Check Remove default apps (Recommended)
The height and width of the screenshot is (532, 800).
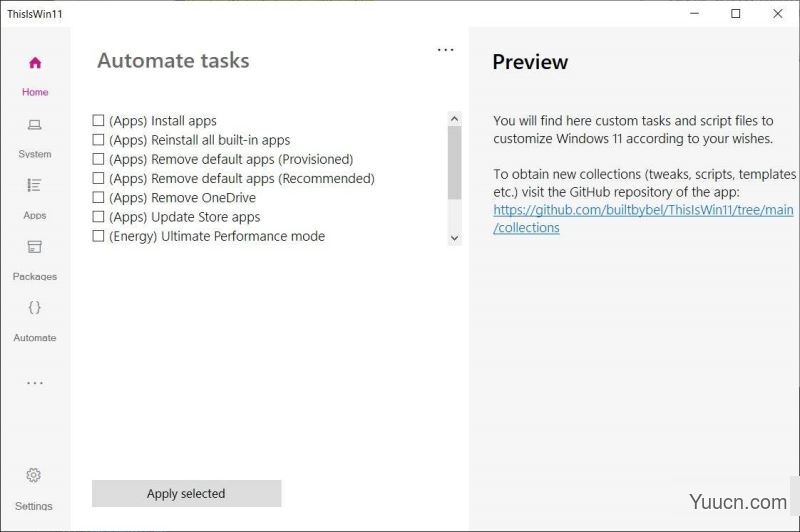click(x=98, y=178)
